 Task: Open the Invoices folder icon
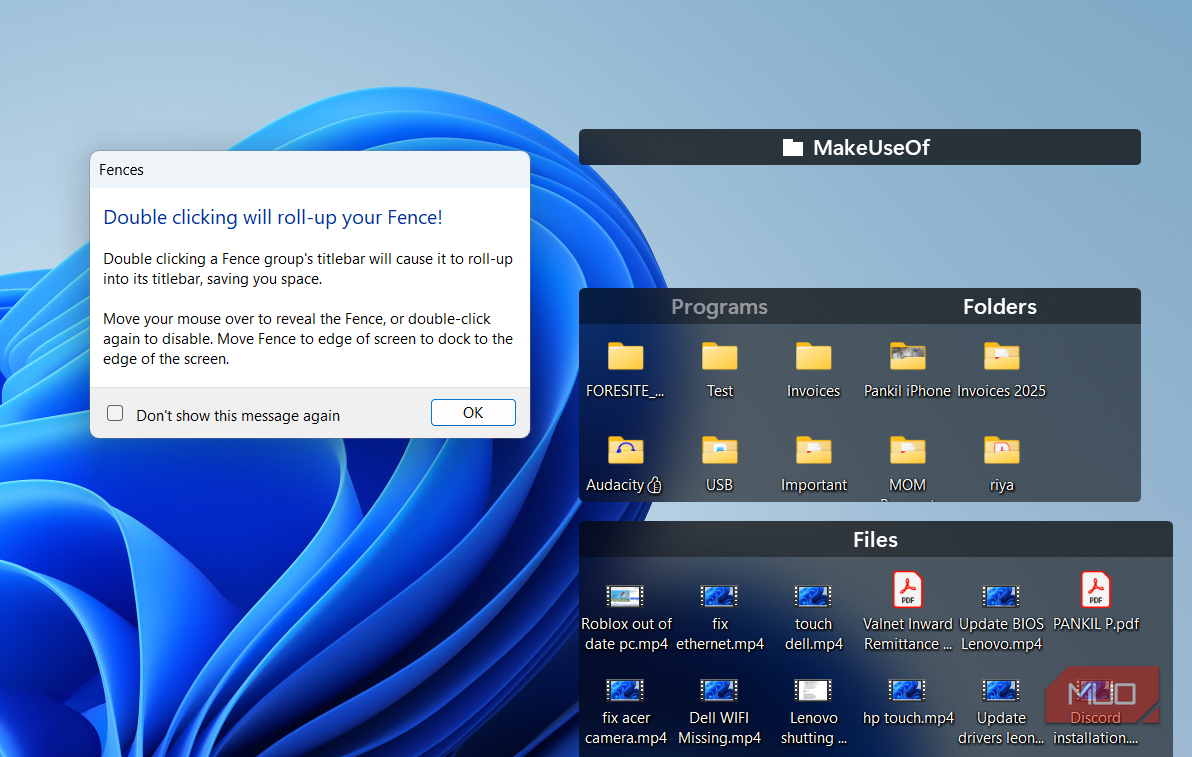(x=813, y=356)
